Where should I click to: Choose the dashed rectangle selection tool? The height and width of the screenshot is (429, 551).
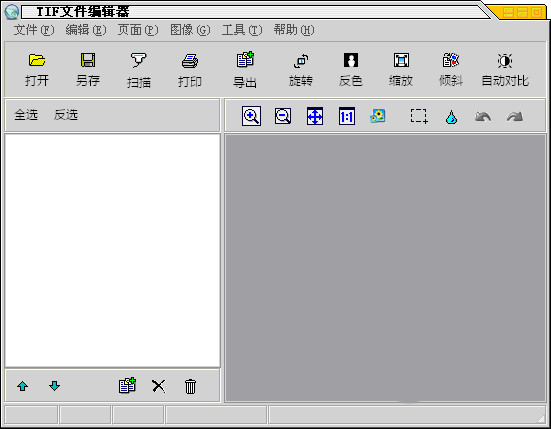[419, 116]
